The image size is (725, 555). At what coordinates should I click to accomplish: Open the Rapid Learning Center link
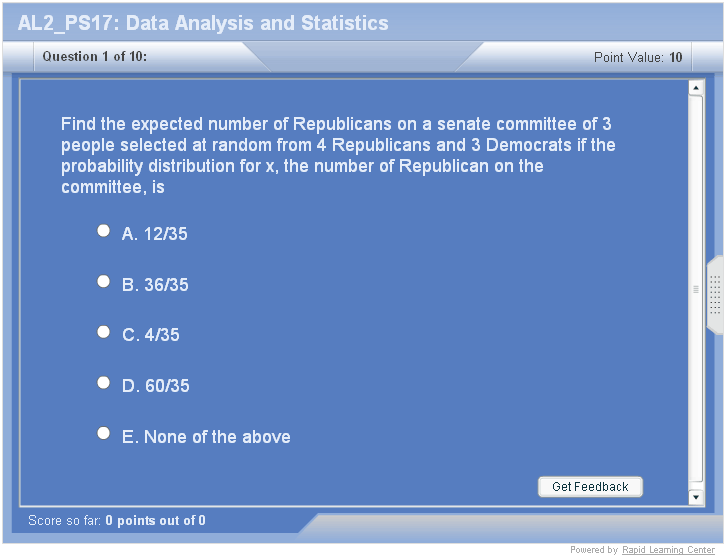tap(668, 549)
